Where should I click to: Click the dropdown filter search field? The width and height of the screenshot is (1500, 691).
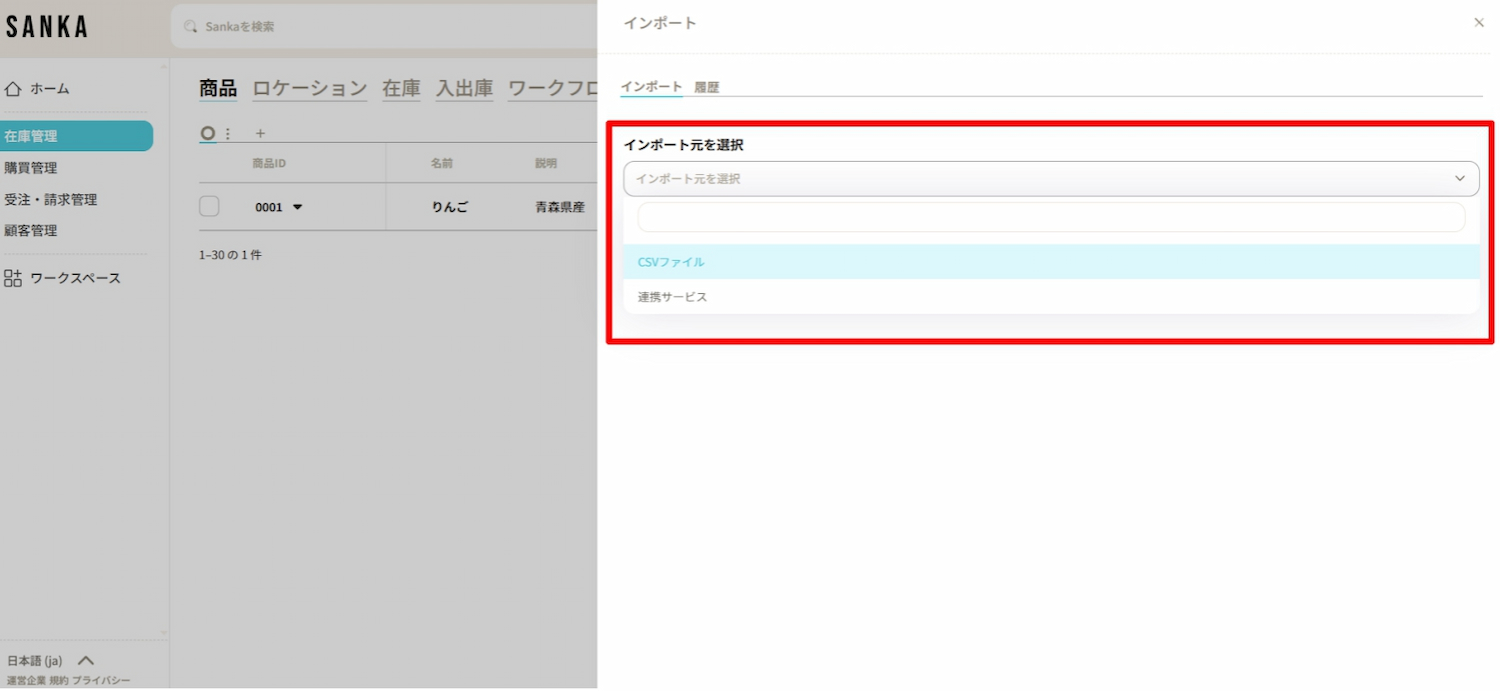tap(1050, 217)
